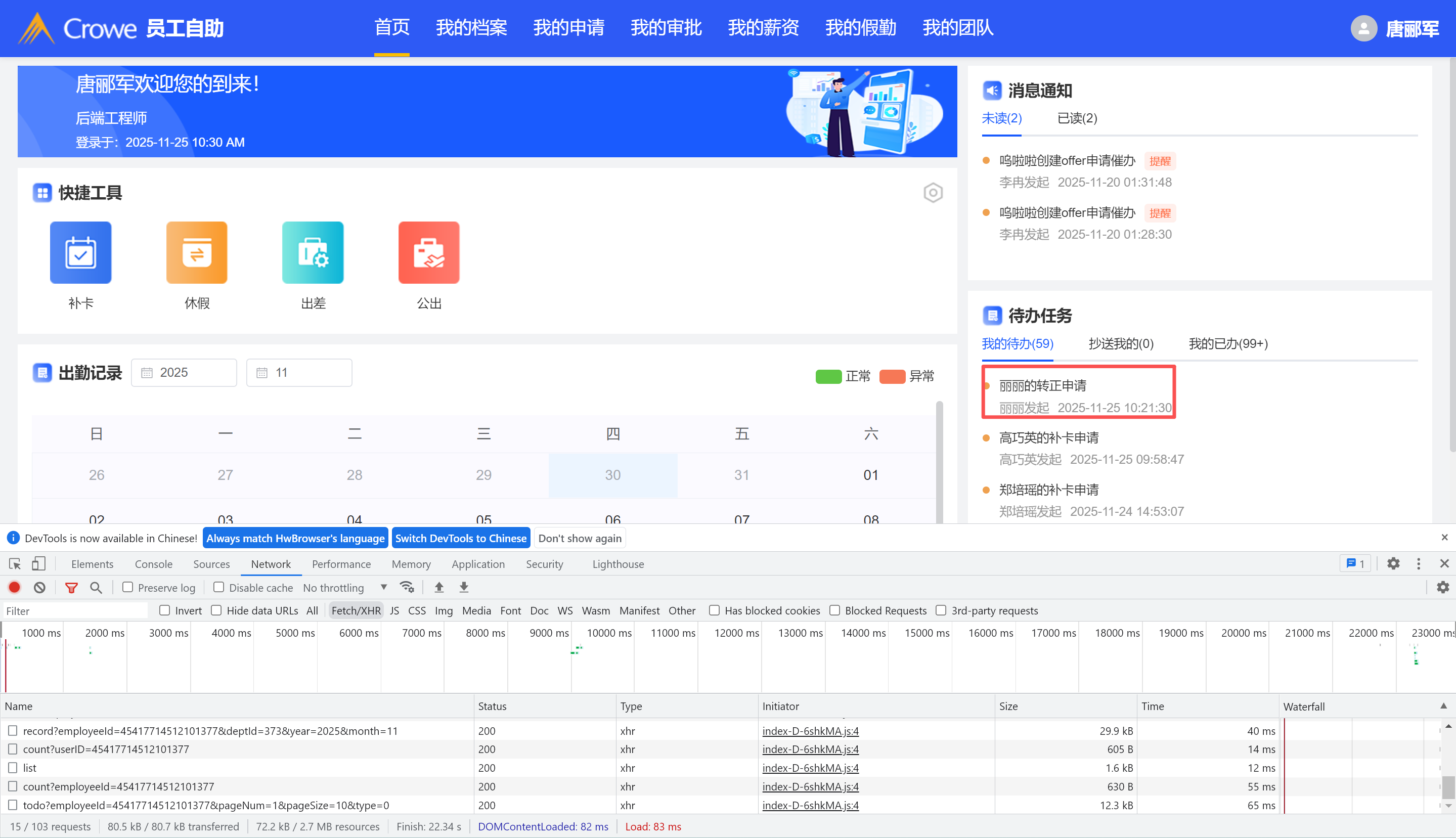The width and height of the screenshot is (1456, 838).
Task: Switch to the 已读(2) notifications tab
Action: click(1077, 118)
